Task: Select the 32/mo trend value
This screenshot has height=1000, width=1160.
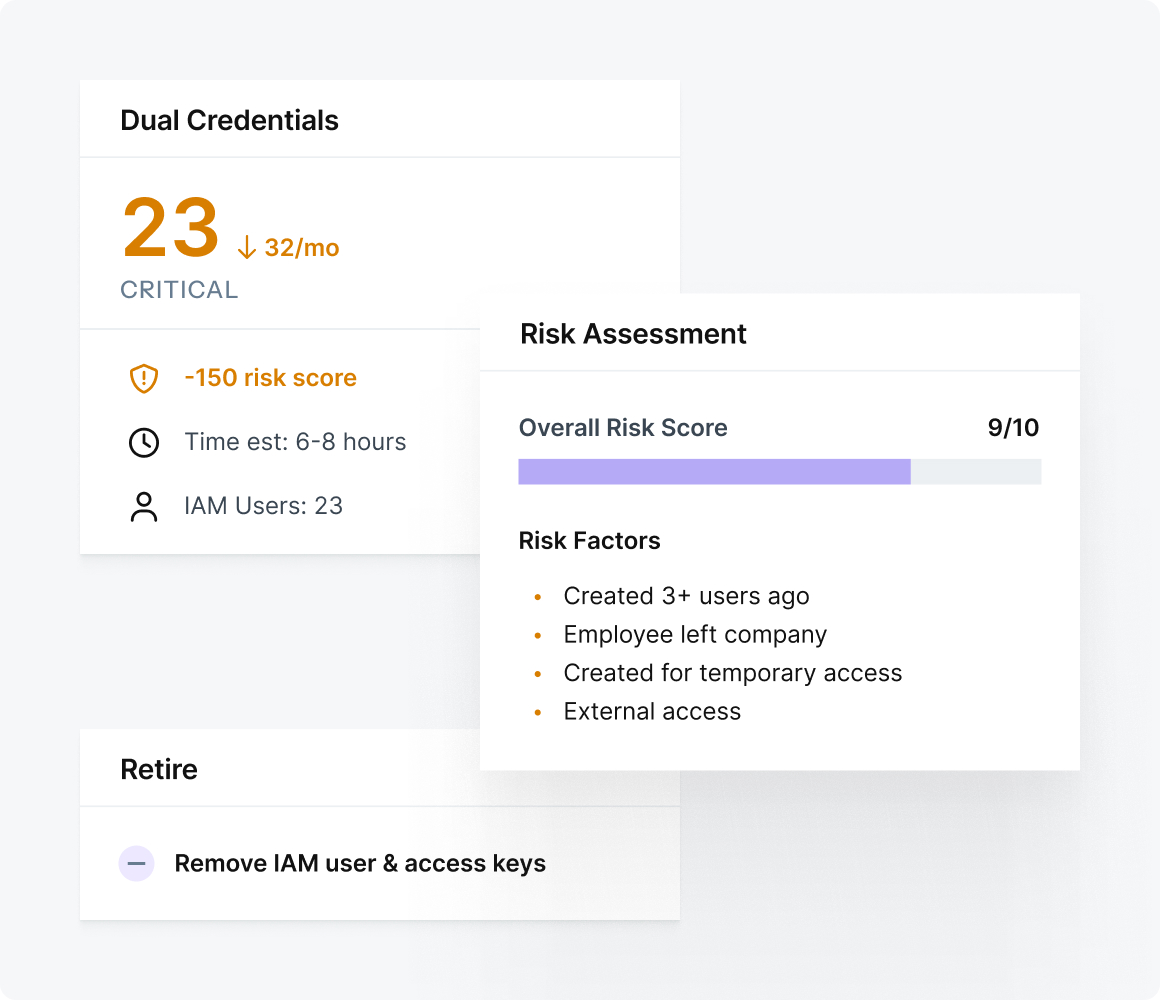Action: click(x=301, y=248)
